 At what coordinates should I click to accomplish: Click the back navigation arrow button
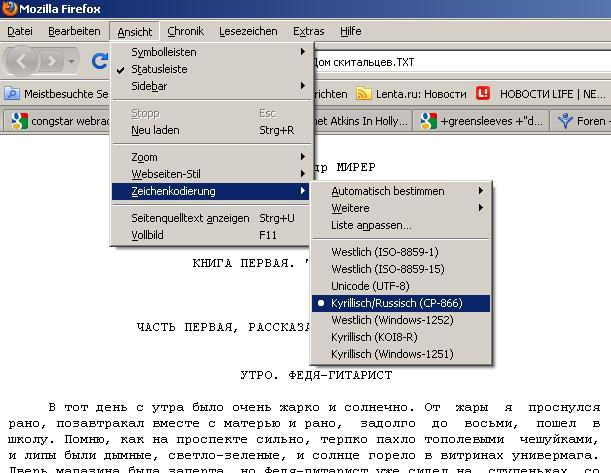[x=24, y=62]
